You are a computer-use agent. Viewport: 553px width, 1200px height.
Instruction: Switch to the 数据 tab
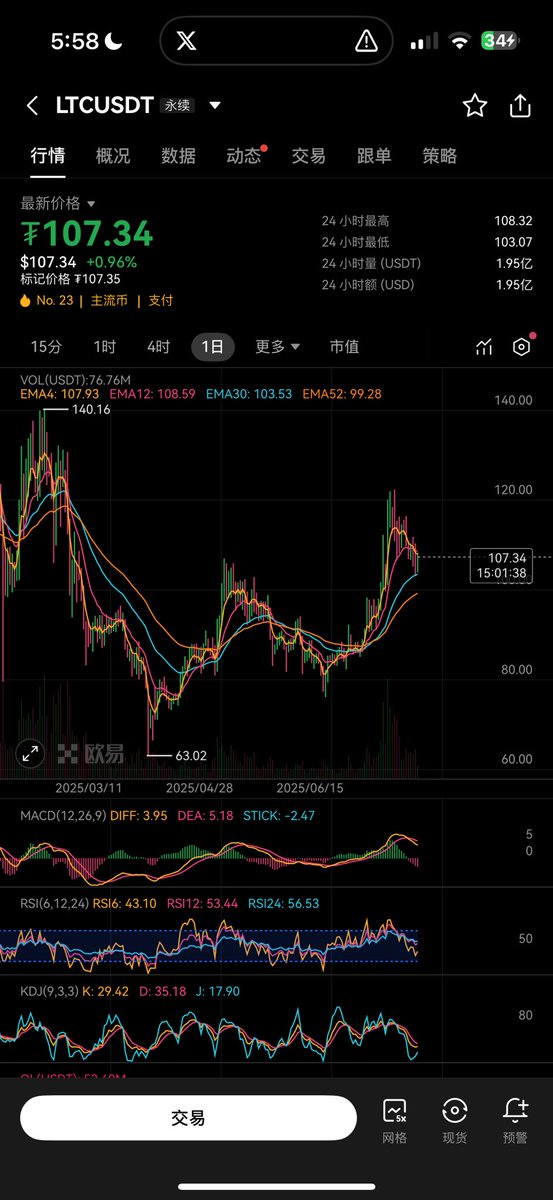point(178,156)
